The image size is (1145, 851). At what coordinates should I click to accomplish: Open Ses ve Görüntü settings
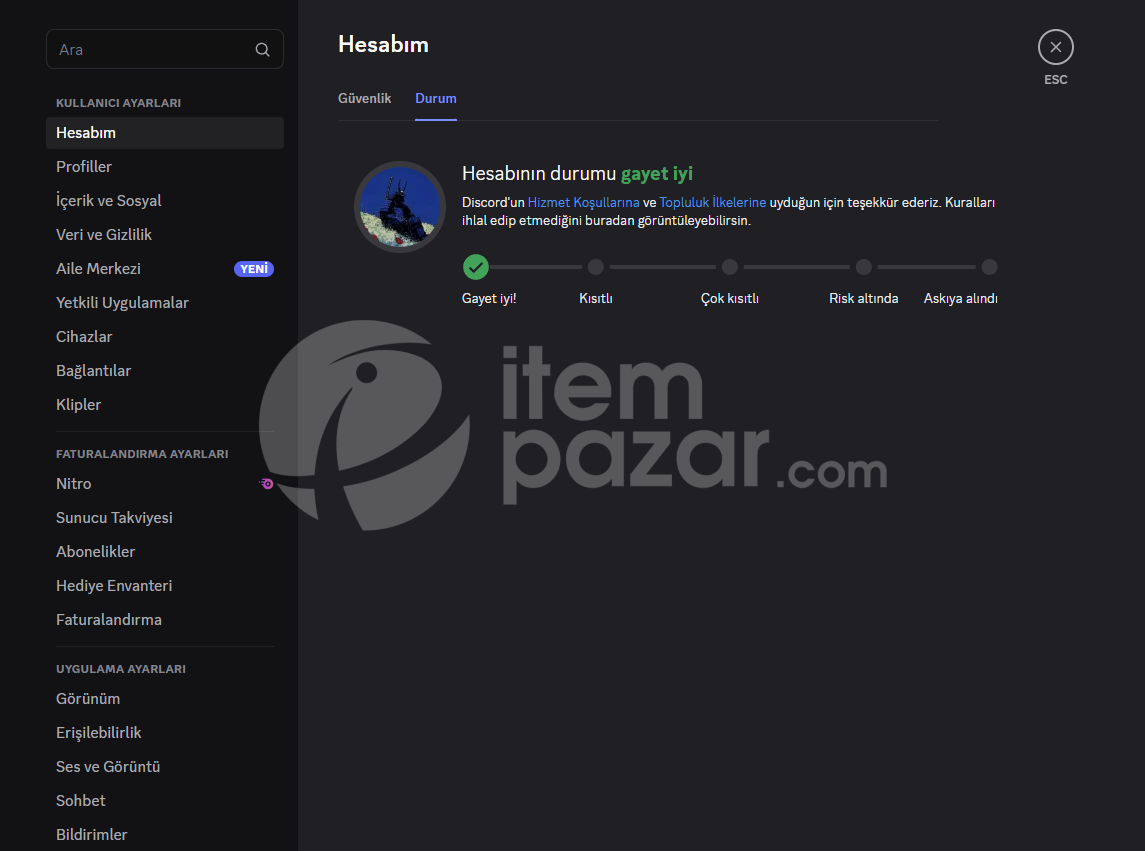click(x=164, y=766)
